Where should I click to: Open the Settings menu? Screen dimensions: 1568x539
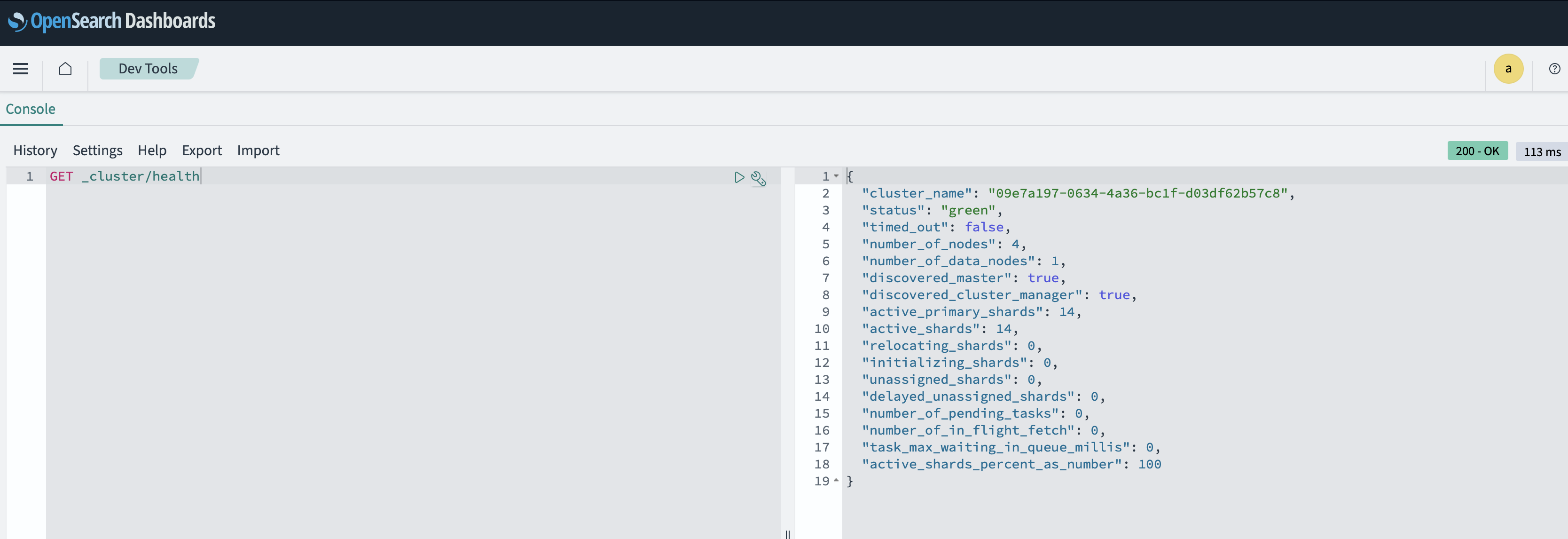pos(97,151)
